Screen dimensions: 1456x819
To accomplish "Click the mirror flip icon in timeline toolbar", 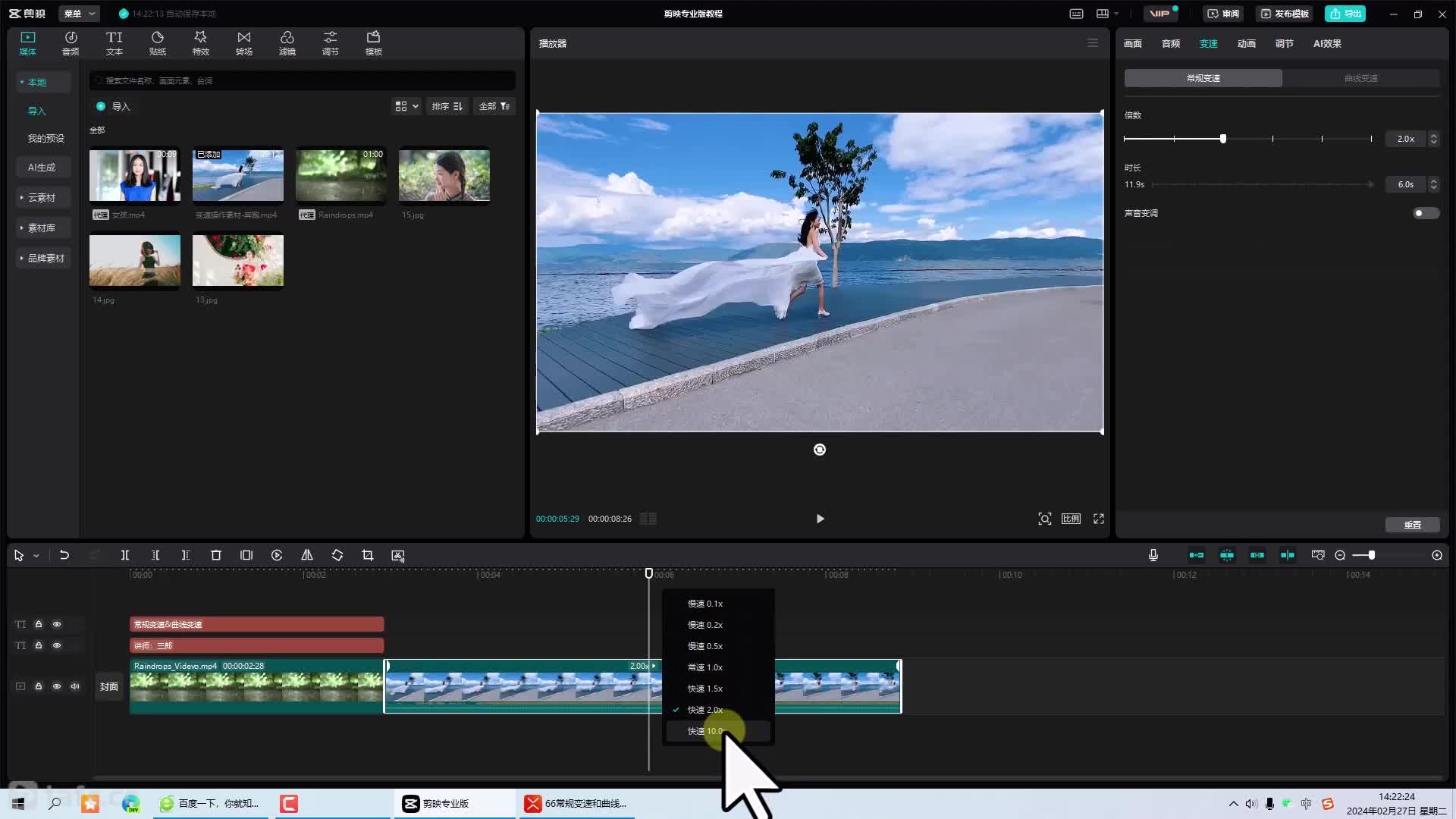I will click(307, 555).
